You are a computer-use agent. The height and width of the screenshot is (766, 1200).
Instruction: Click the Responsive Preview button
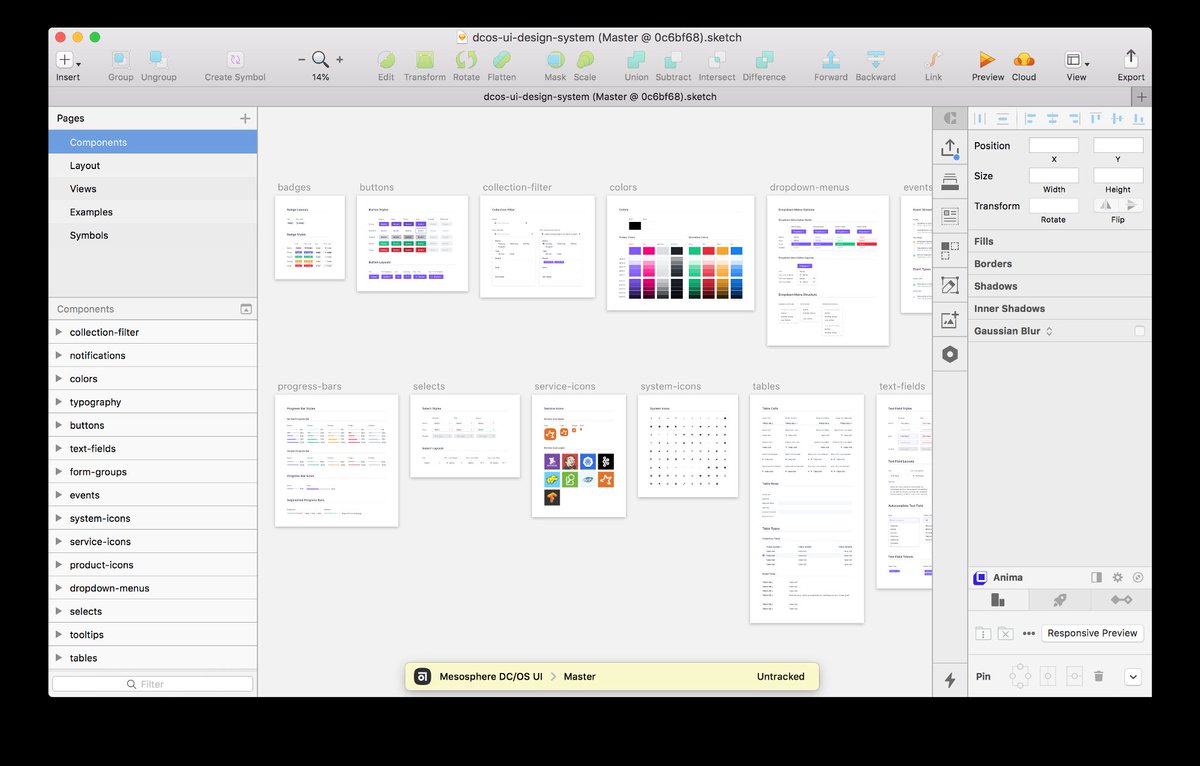click(x=1092, y=633)
